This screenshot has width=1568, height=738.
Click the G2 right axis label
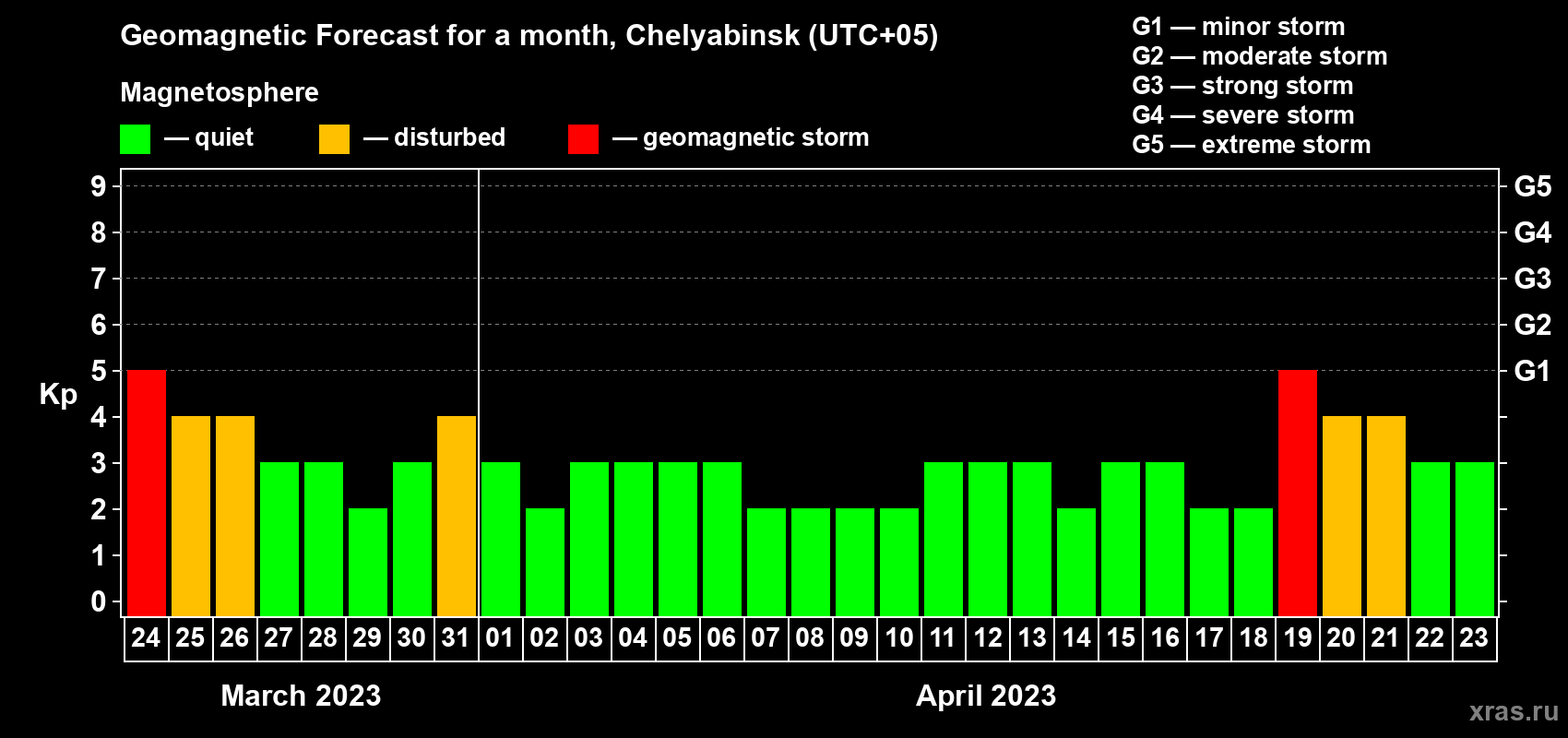click(x=1533, y=325)
